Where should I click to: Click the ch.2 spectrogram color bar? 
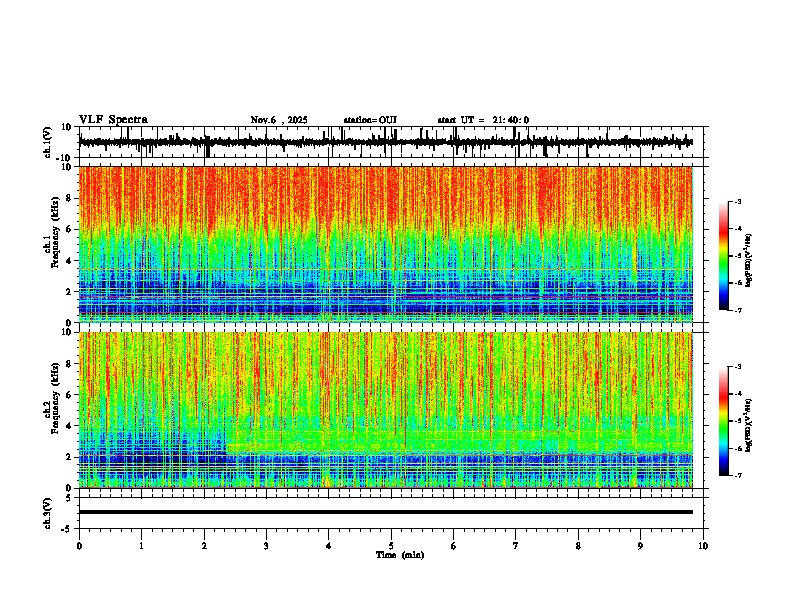(x=723, y=421)
